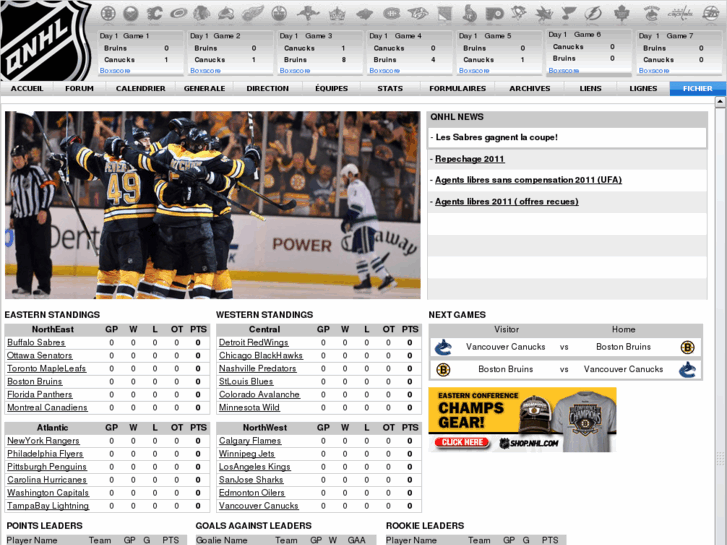The image size is (727, 545).
Task: Open Boxscore for Day 1 Game 7
Action: (654, 71)
